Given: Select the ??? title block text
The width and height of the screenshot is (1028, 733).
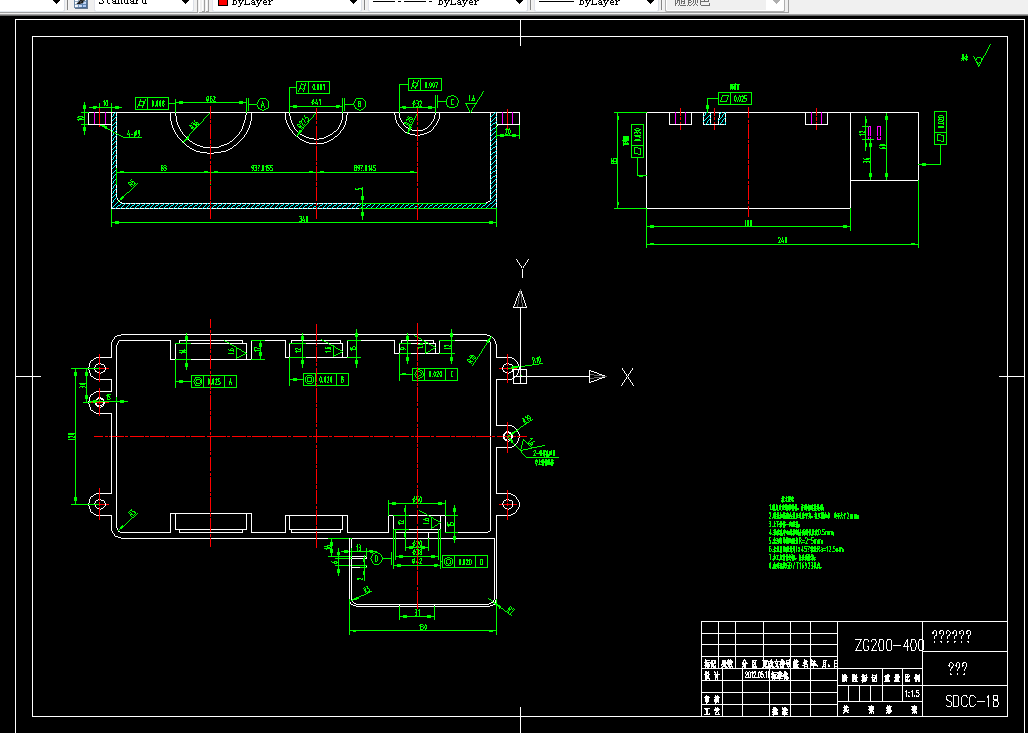Looking at the screenshot, I should 957,669.
